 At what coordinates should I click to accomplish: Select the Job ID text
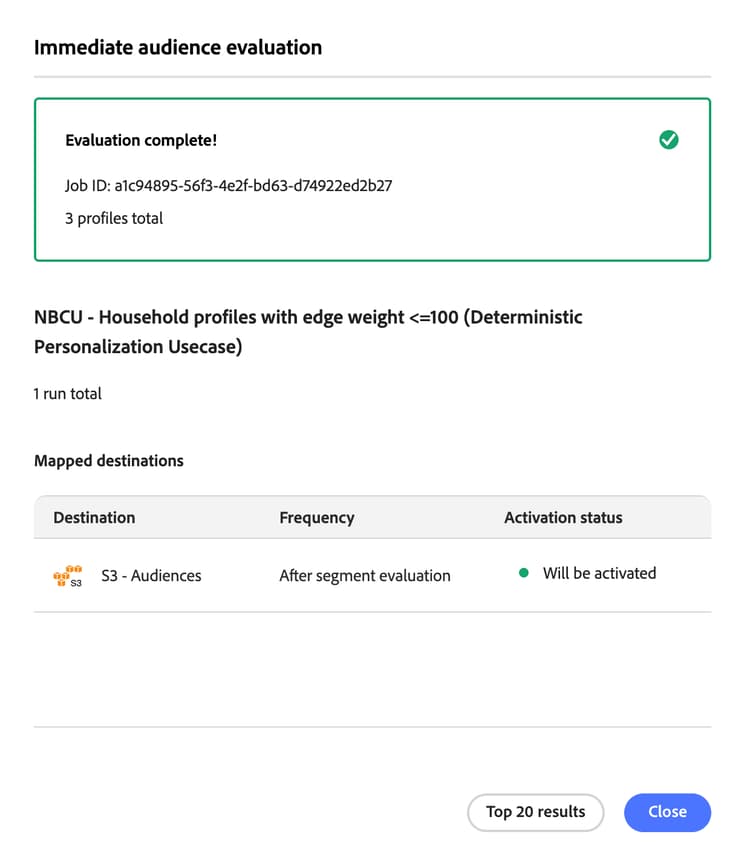pos(229,186)
